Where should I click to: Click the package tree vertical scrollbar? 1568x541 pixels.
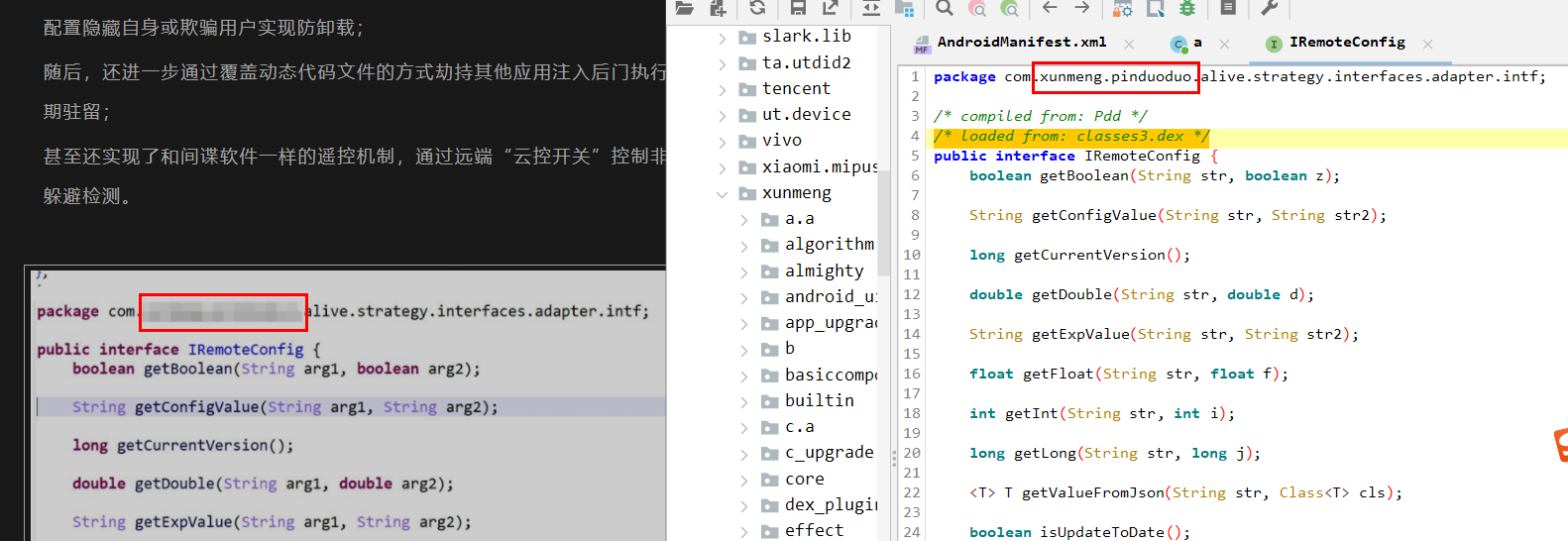tap(884, 223)
